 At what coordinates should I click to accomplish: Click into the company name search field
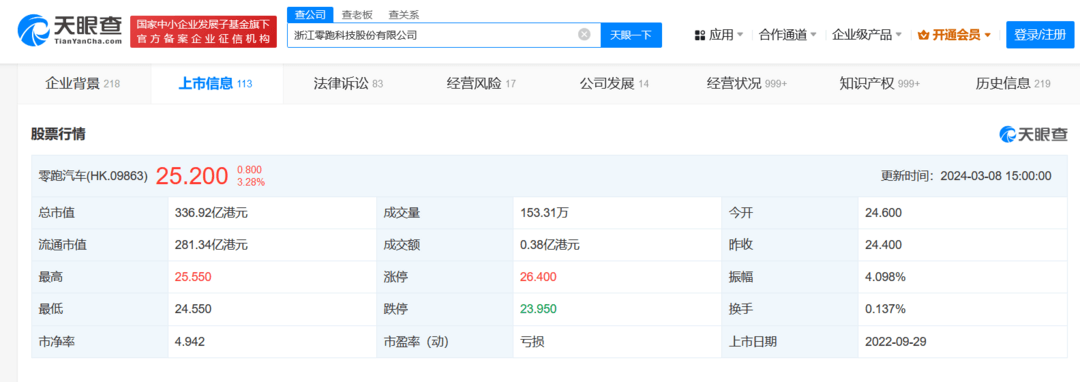click(433, 35)
